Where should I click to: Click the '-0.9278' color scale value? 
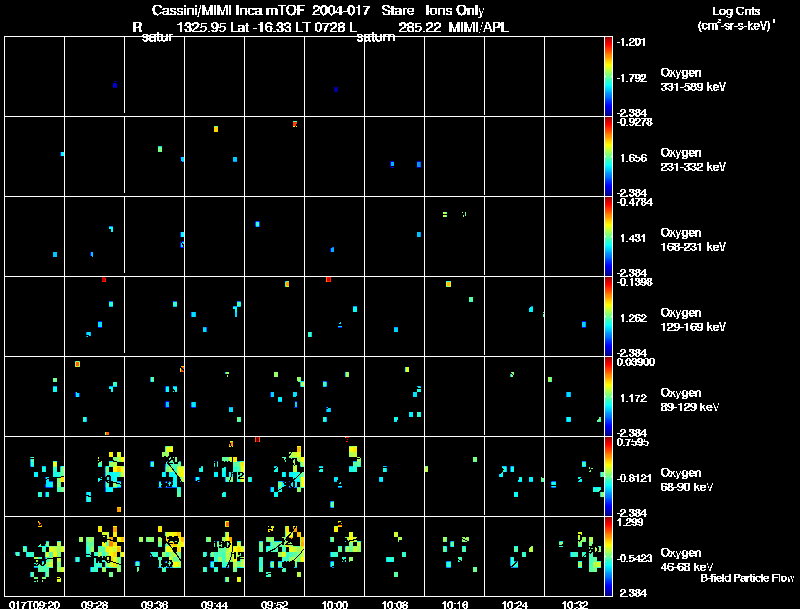point(634,122)
